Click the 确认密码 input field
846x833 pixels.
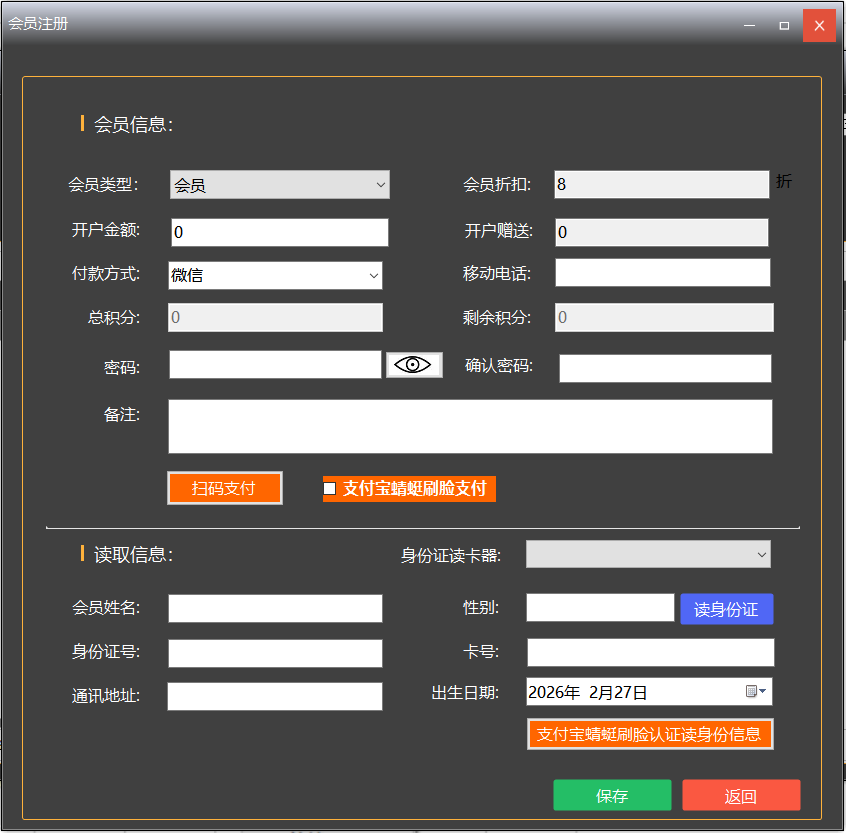point(665,368)
